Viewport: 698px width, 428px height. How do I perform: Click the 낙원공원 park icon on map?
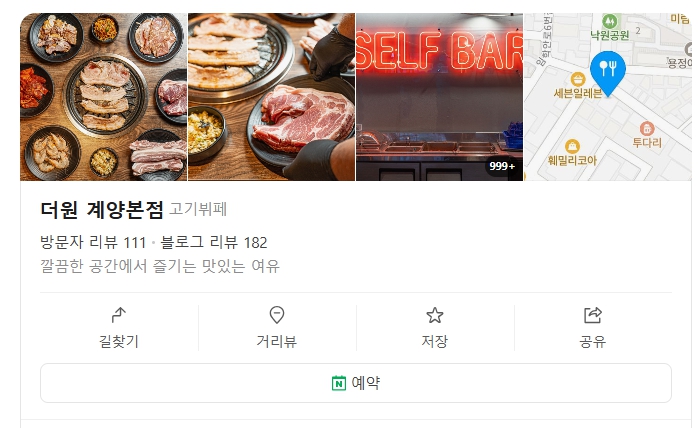pos(609,21)
